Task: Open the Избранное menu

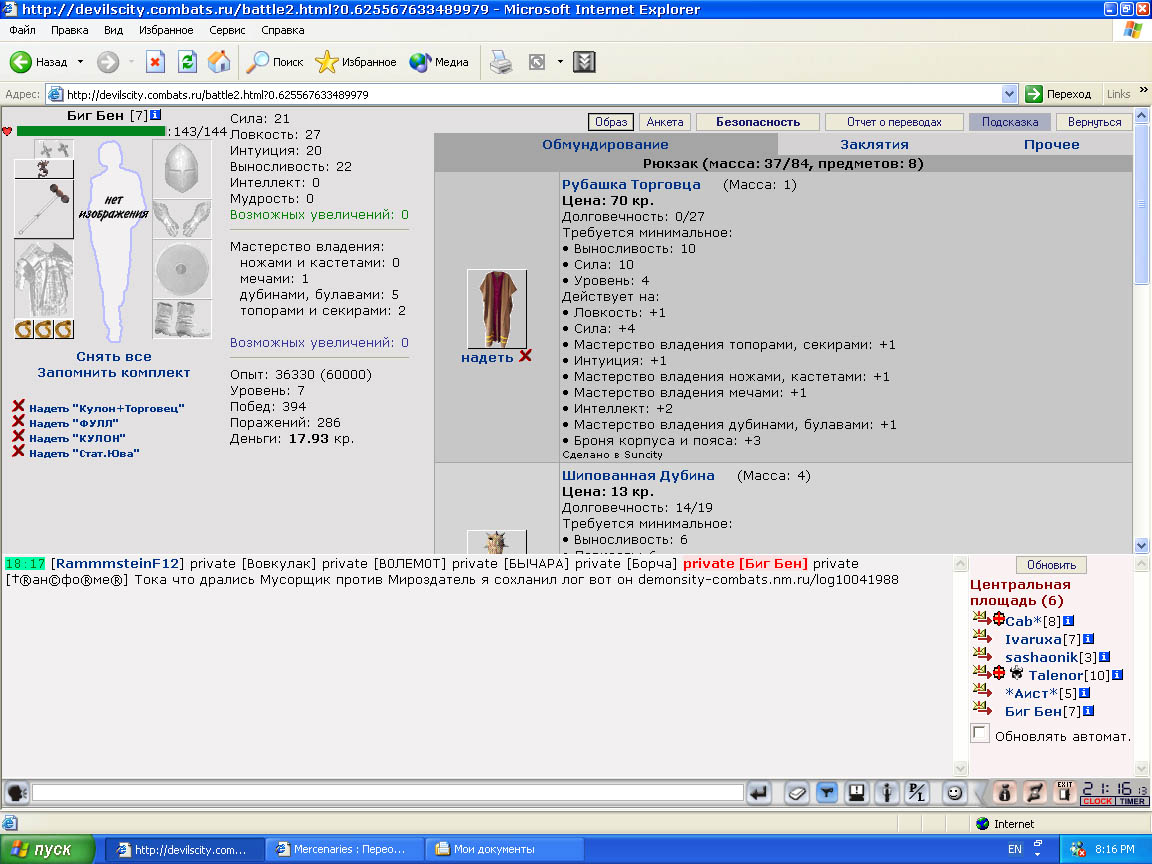Action: [x=166, y=30]
